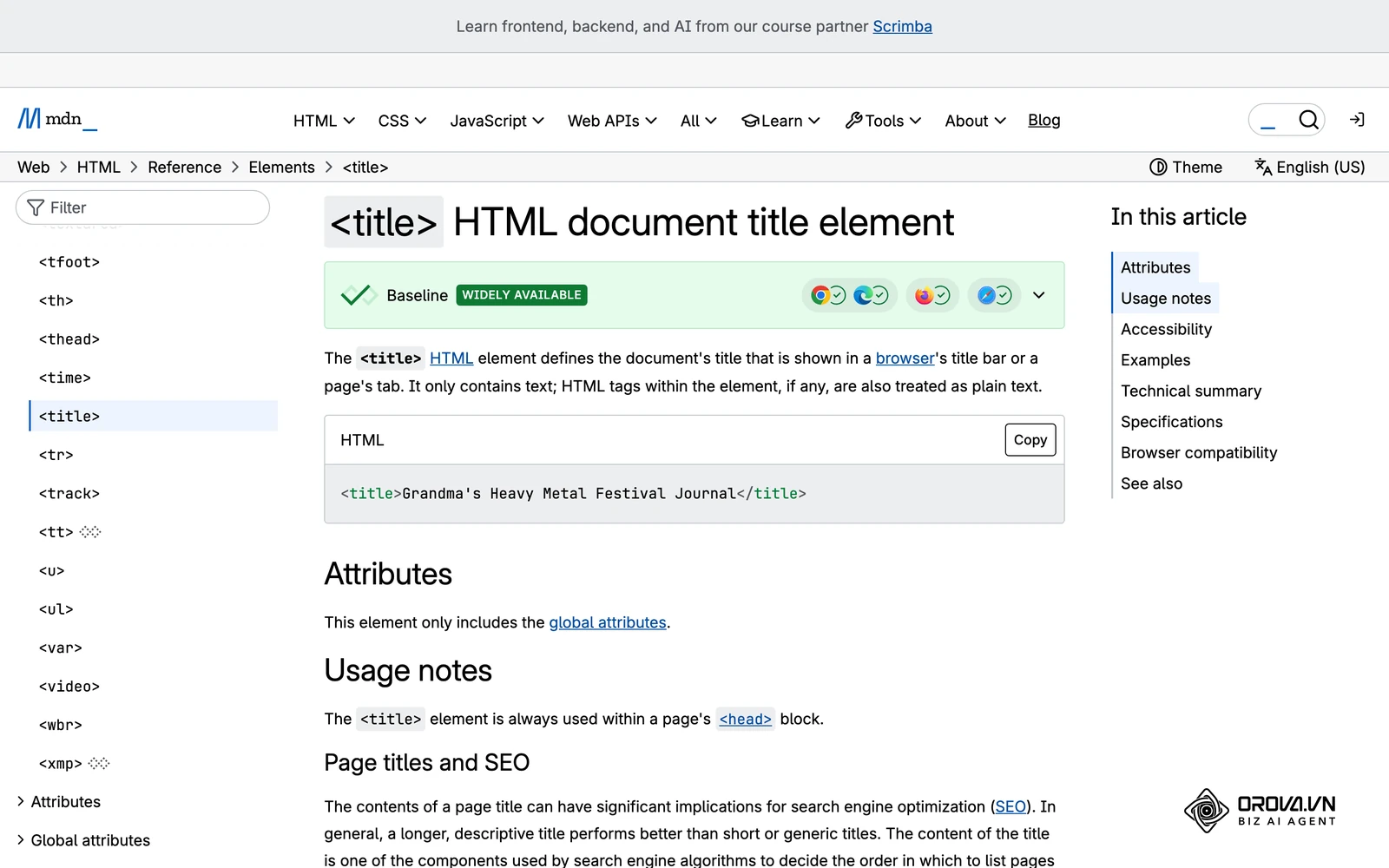Open the browser glossary link

click(x=905, y=358)
